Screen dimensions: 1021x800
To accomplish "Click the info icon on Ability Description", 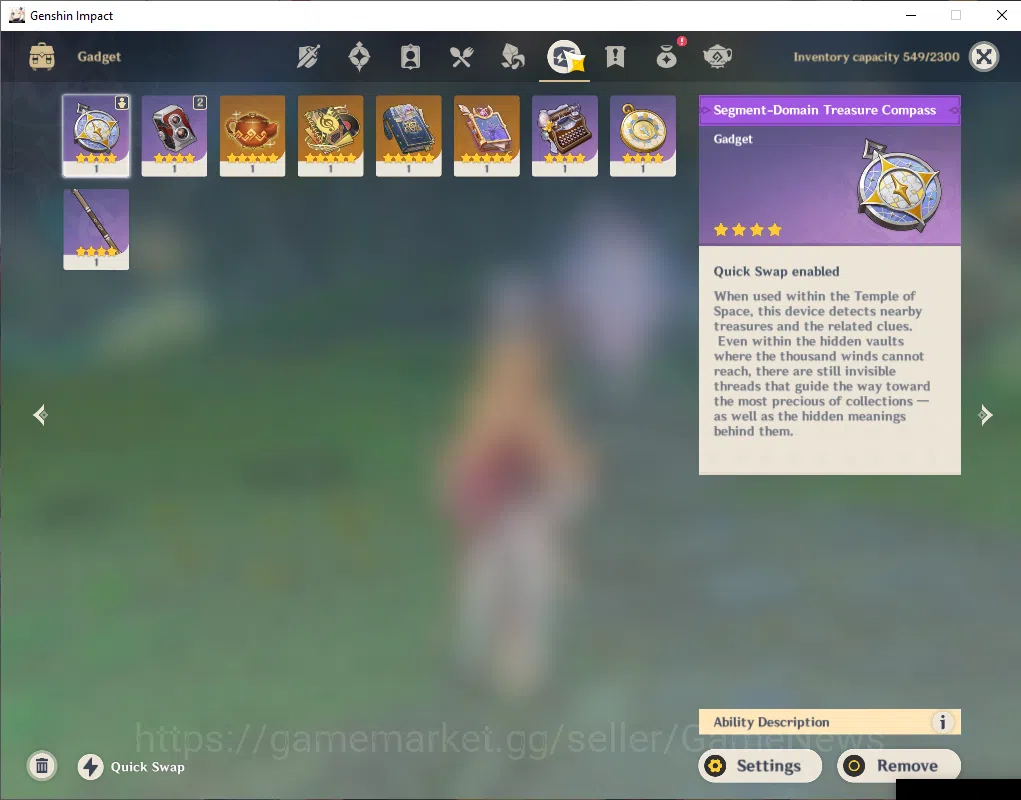I will pyautogui.click(x=942, y=722).
